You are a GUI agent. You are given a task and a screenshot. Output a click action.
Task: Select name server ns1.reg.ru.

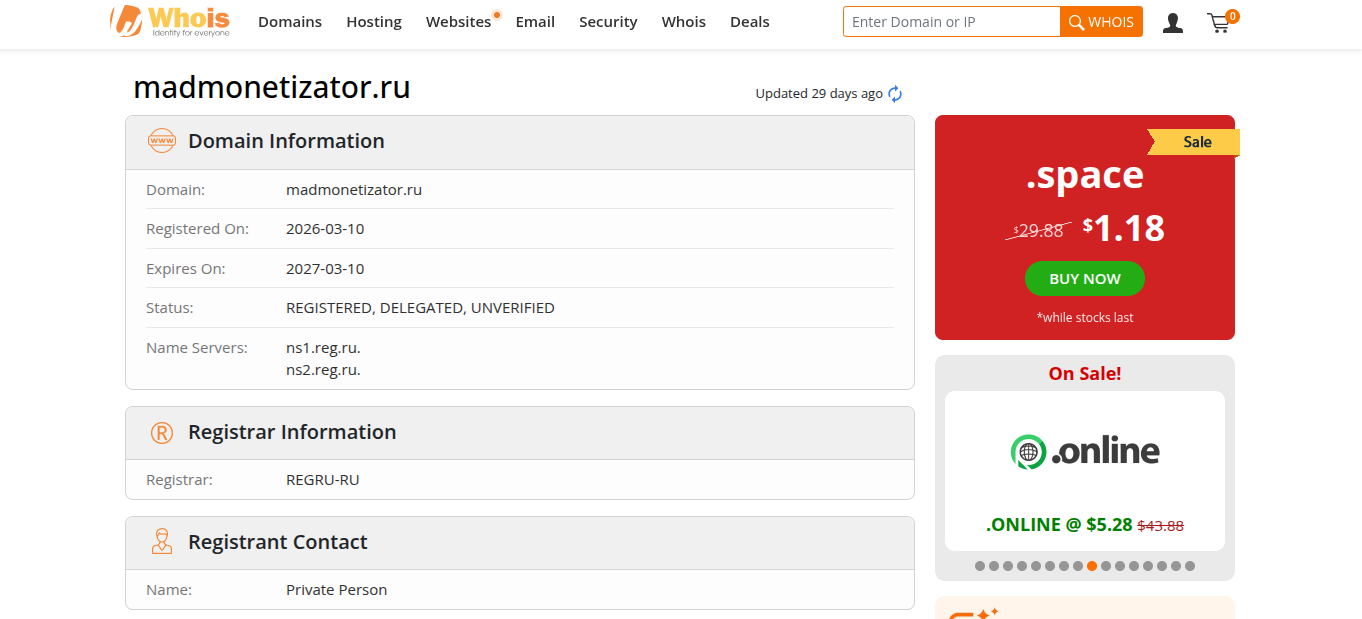323,348
